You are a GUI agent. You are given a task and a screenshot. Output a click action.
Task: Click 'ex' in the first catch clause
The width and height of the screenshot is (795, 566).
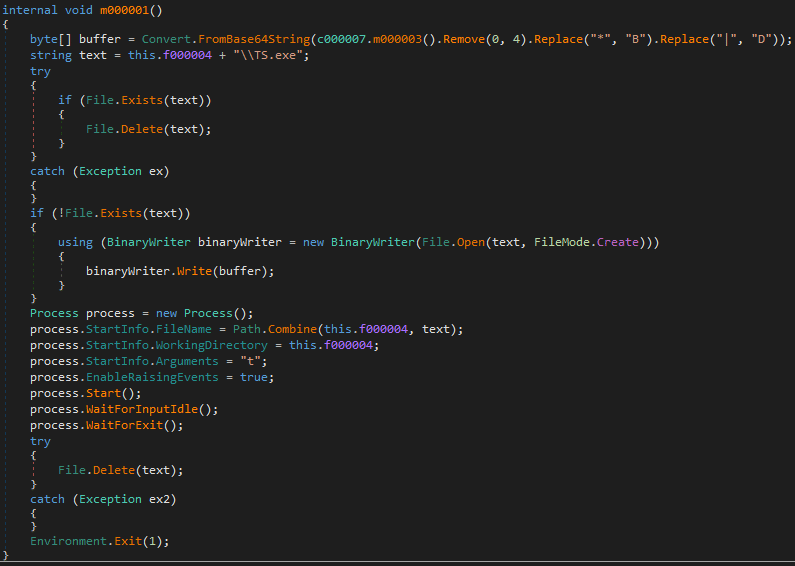(156, 171)
